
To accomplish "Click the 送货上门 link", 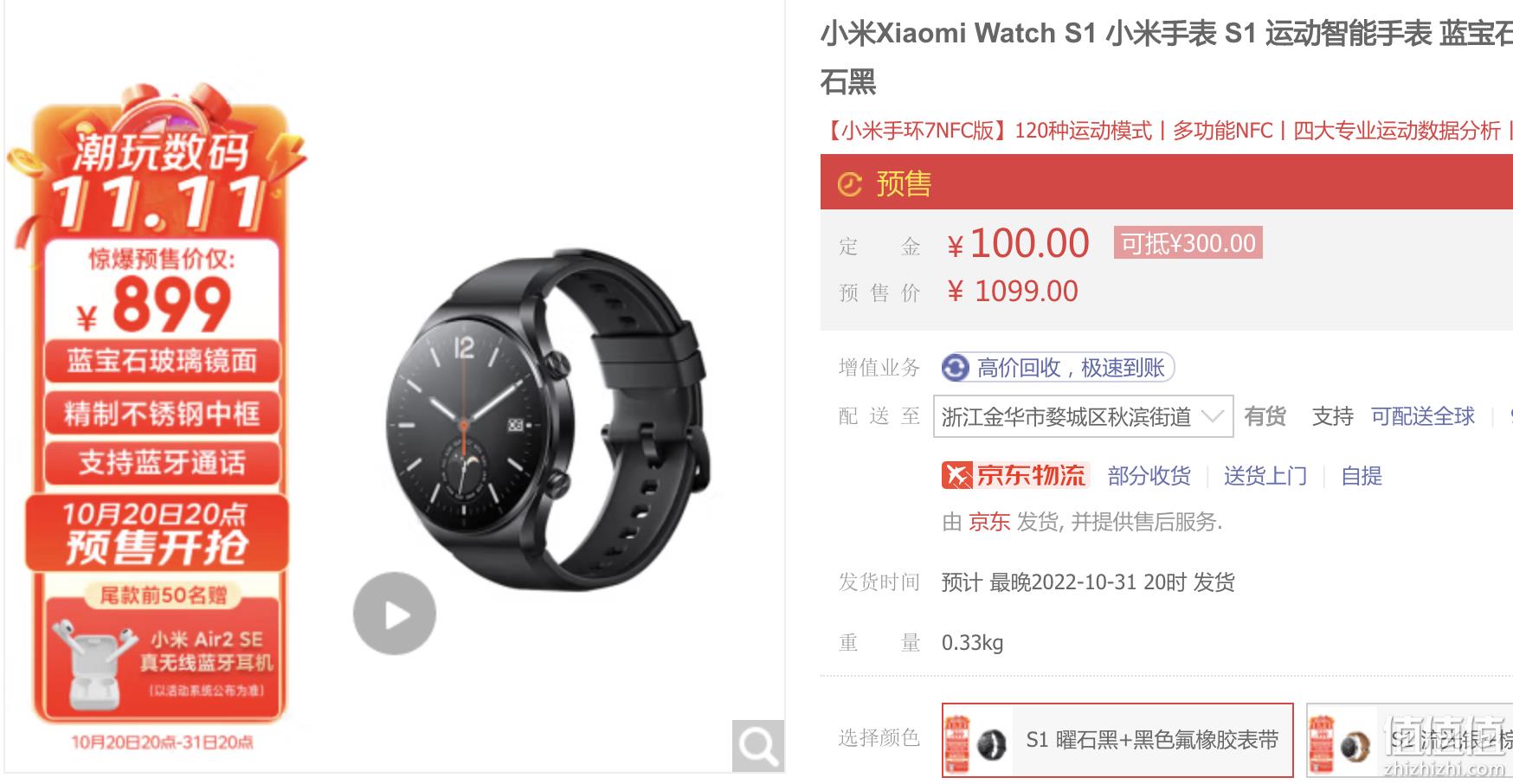I will click(x=1265, y=475).
